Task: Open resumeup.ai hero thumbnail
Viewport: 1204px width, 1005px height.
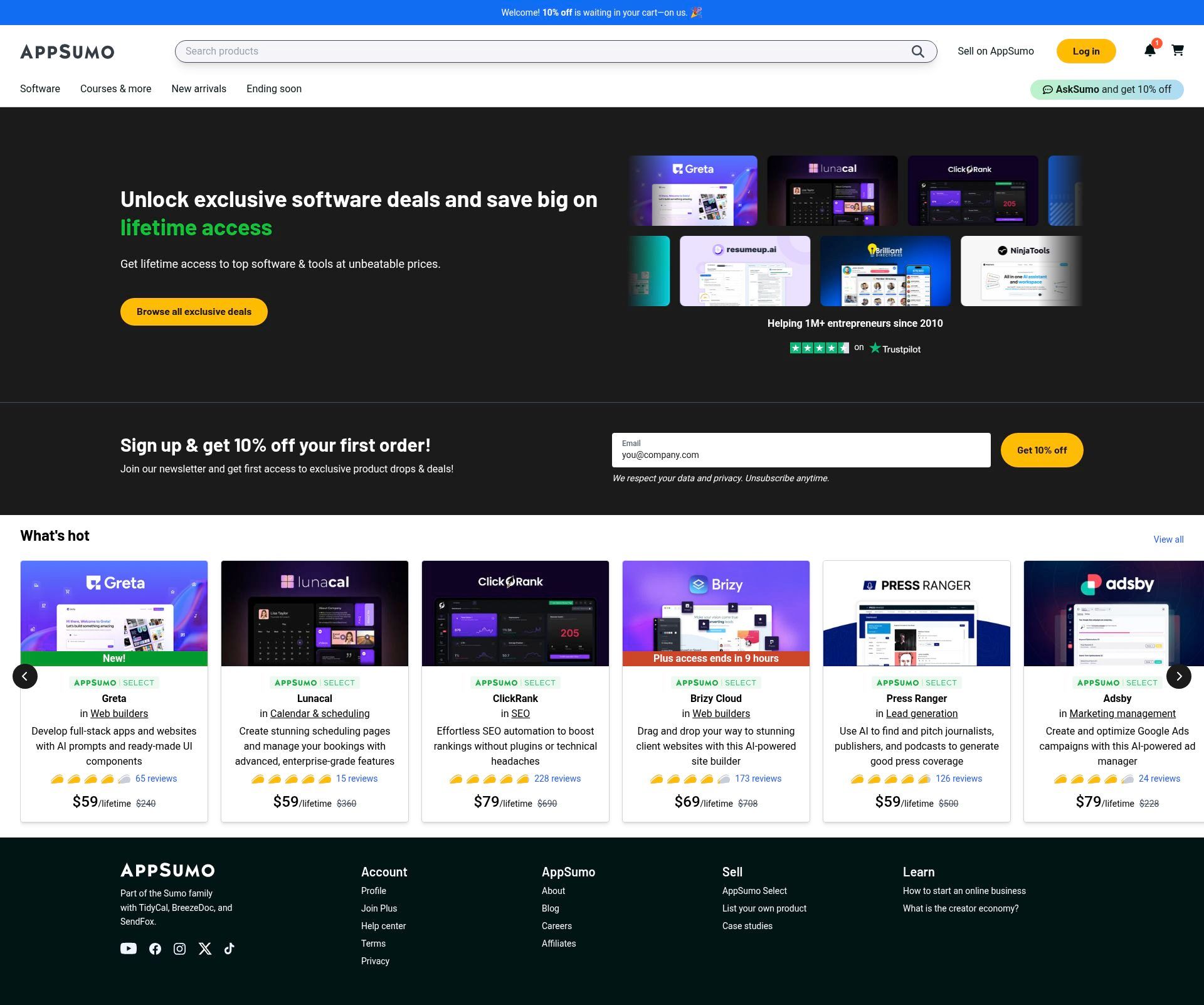Action: (745, 271)
